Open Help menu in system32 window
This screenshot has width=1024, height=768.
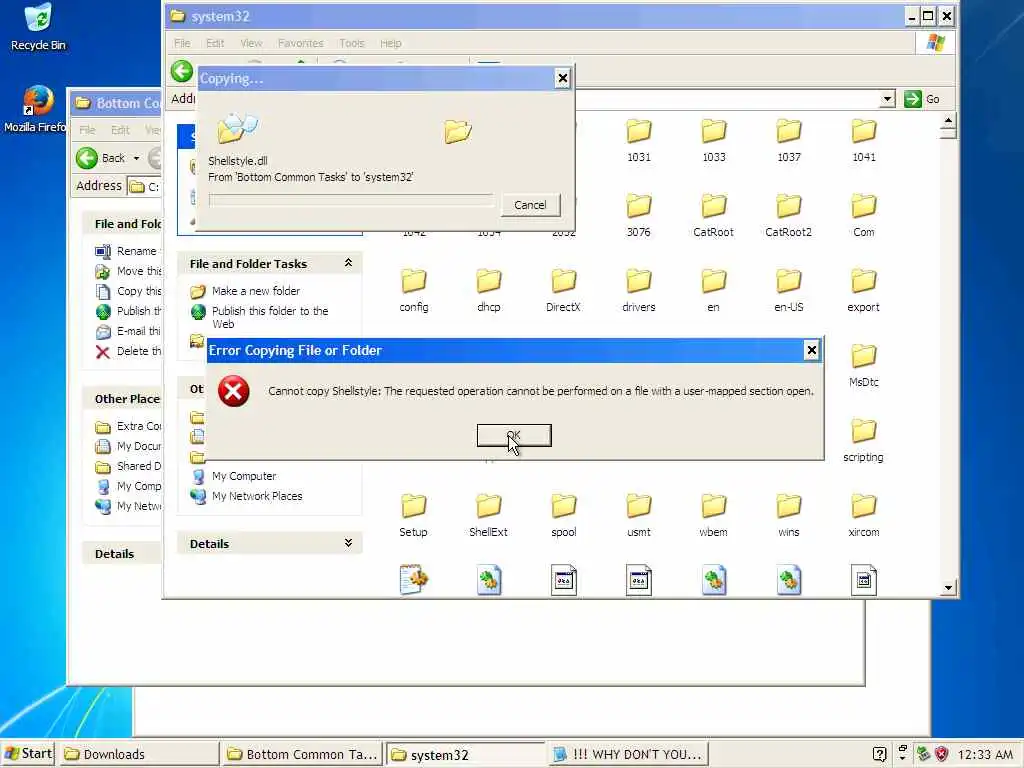[x=391, y=43]
